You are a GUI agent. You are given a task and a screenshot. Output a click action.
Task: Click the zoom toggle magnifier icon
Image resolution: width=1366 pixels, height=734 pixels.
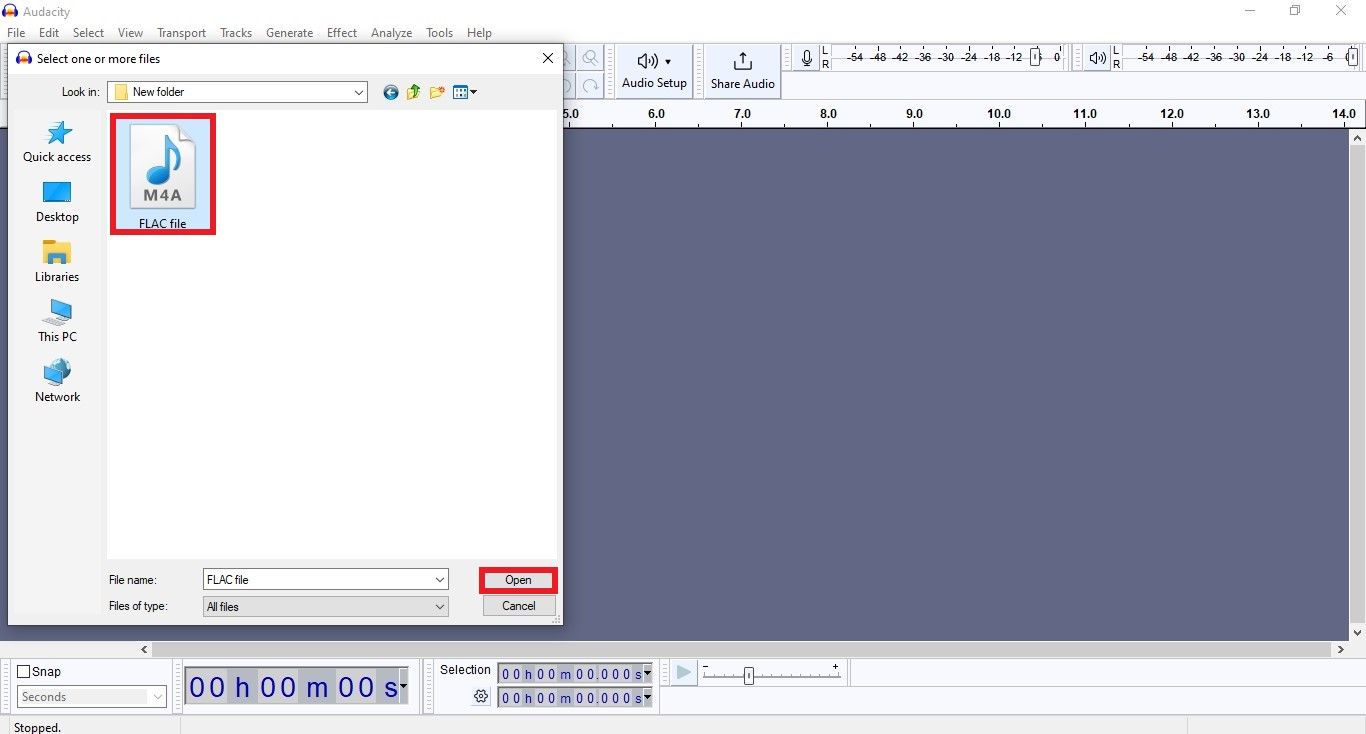(590, 57)
